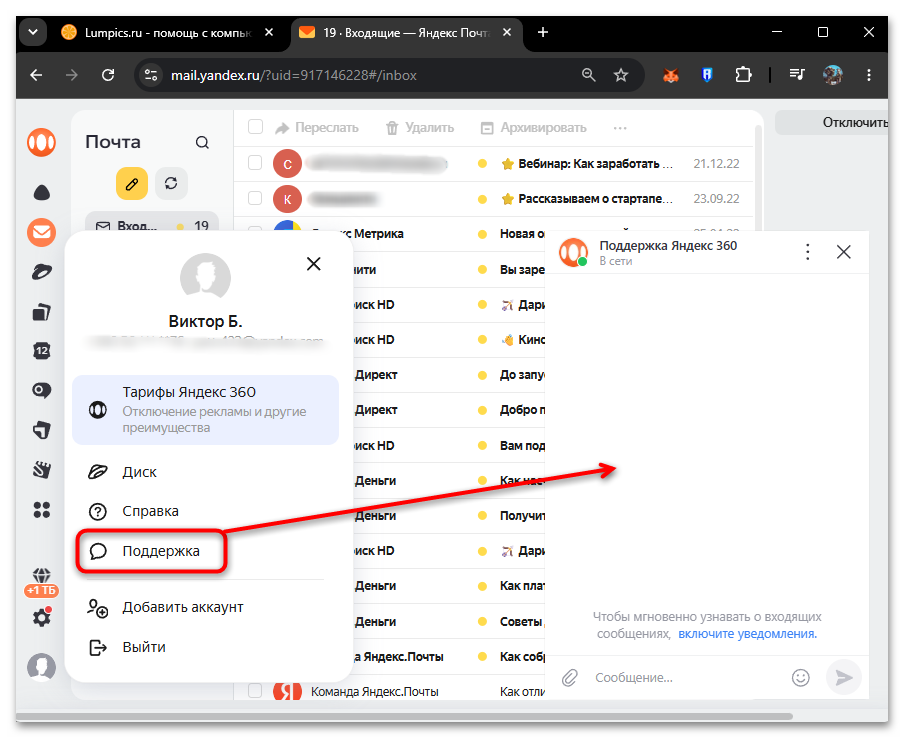The height and width of the screenshot is (738, 904).
Task: Expand the tab search dropdown arrow
Action: pyautogui.click(x=33, y=32)
